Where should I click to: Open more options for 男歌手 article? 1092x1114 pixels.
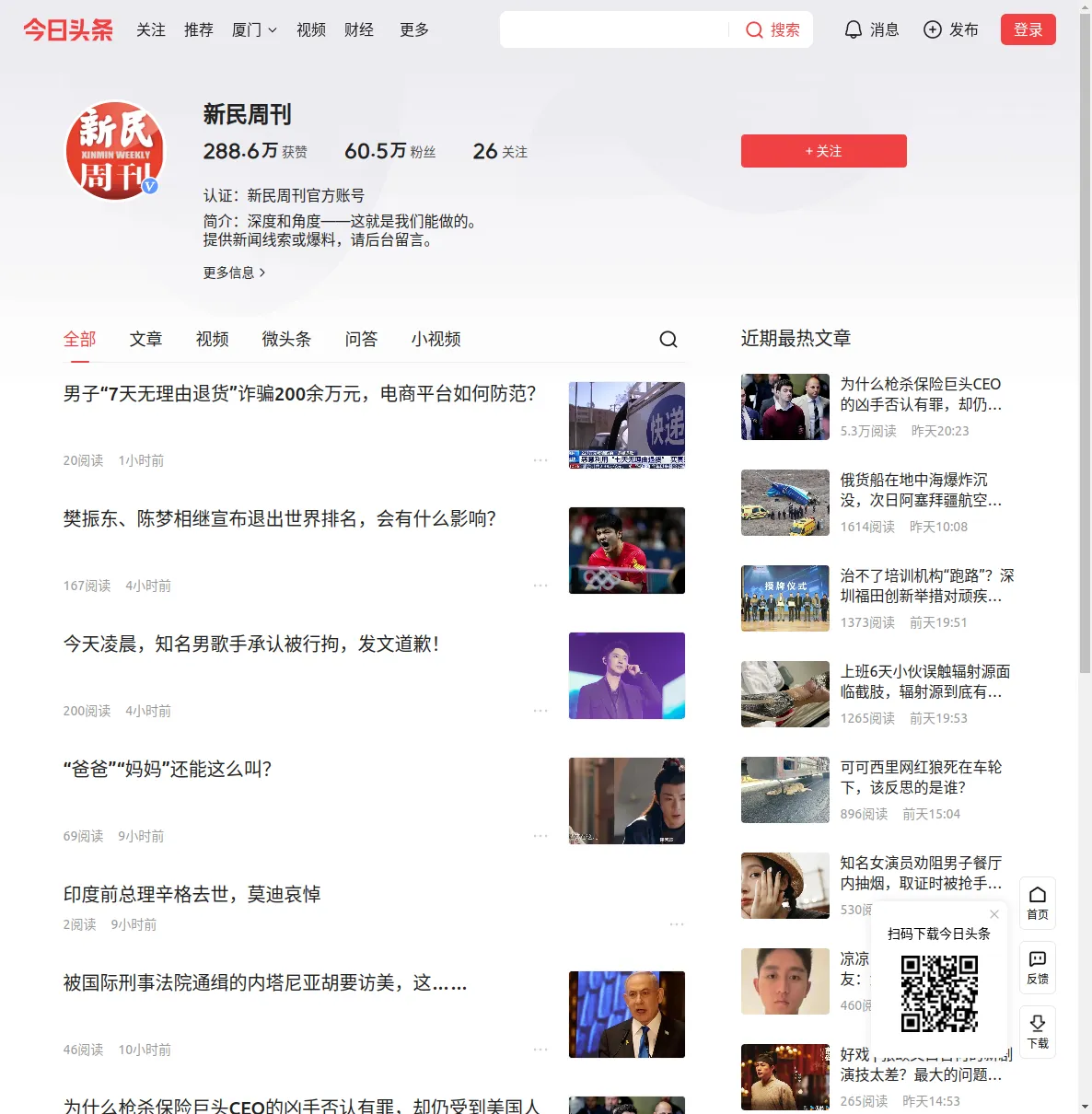point(540,711)
